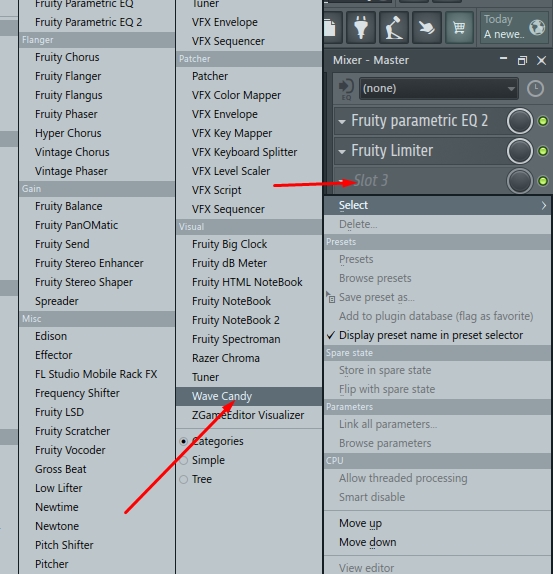Toggle Slot 3 green enable light
The height and width of the screenshot is (574, 553).
543,181
